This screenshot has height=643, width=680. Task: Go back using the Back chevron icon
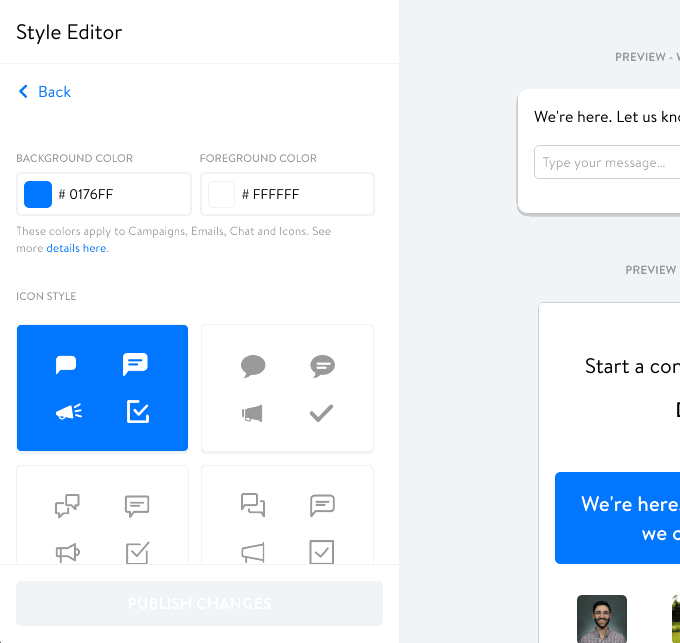pyautogui.click(x=23, y=91)
